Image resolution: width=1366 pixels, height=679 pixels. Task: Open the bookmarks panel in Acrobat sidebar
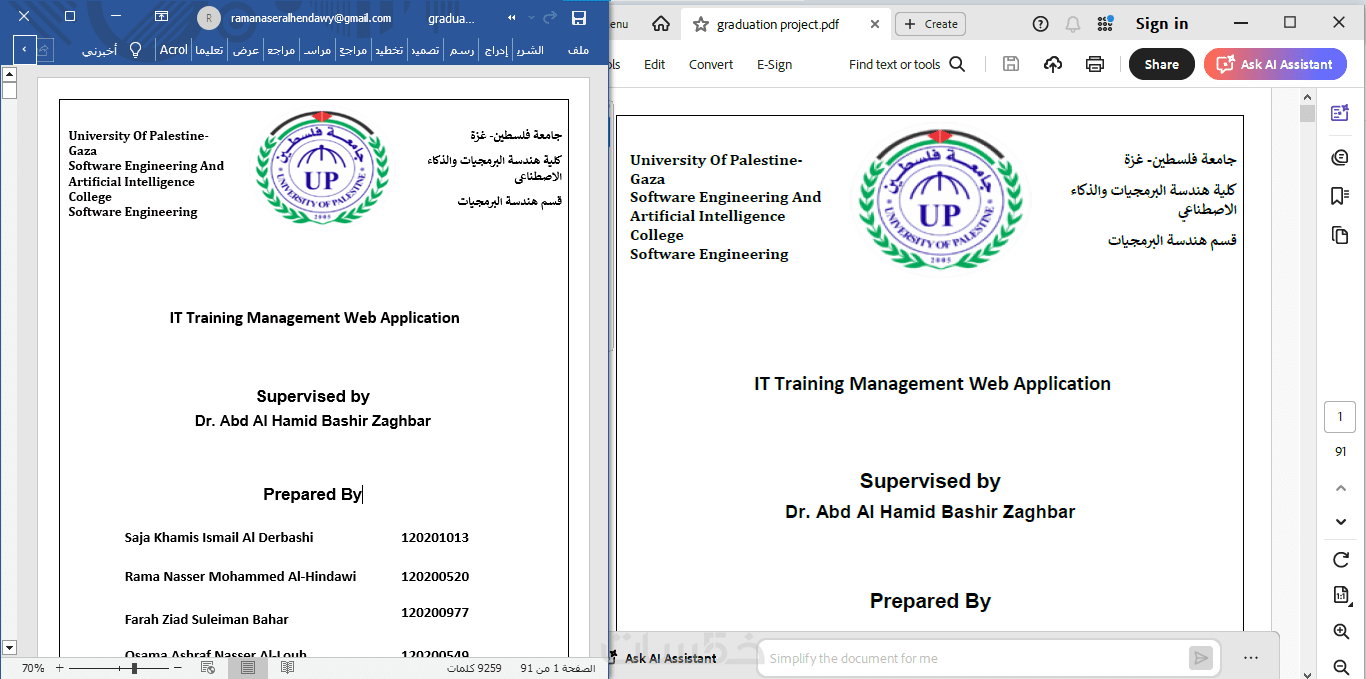1340,196
